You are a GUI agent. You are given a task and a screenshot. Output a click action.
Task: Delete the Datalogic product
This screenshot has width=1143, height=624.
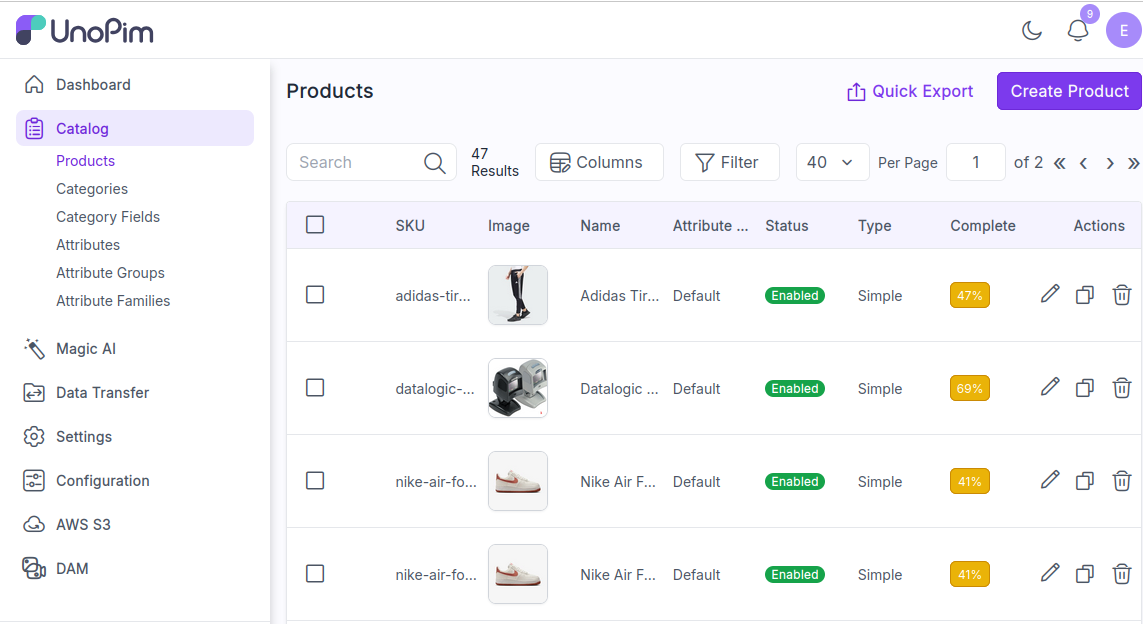point(1122,388)
